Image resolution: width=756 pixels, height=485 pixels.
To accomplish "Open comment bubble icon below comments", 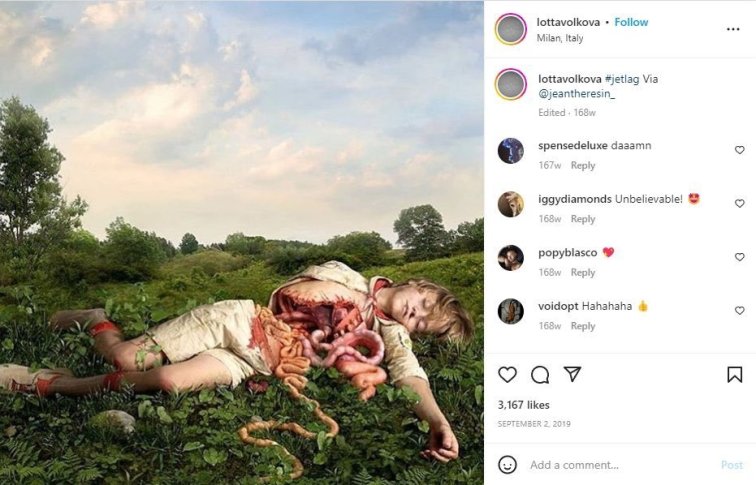I will [540, 374].
